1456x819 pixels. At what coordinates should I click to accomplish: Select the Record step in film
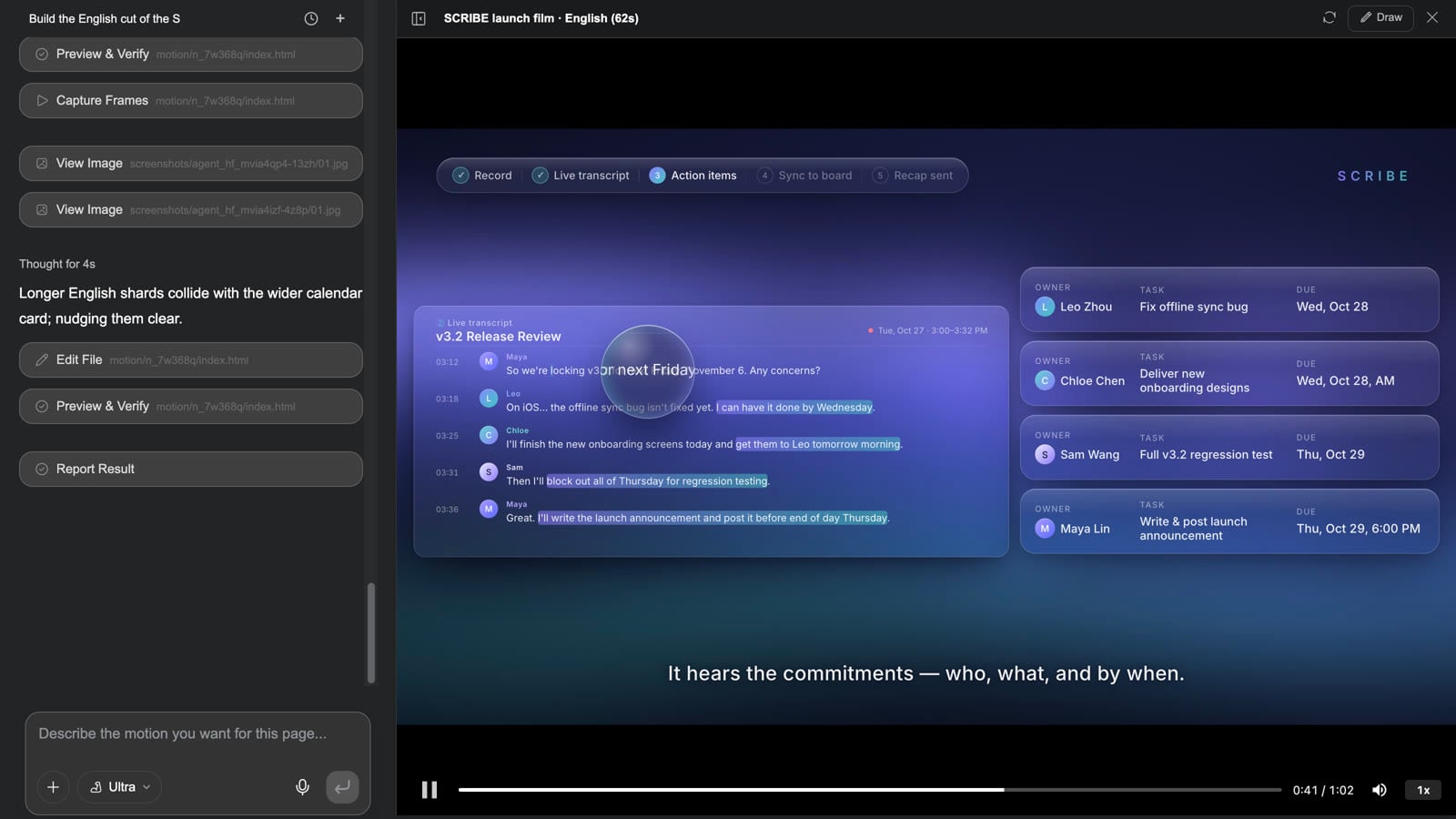click(x=482, y=176)
